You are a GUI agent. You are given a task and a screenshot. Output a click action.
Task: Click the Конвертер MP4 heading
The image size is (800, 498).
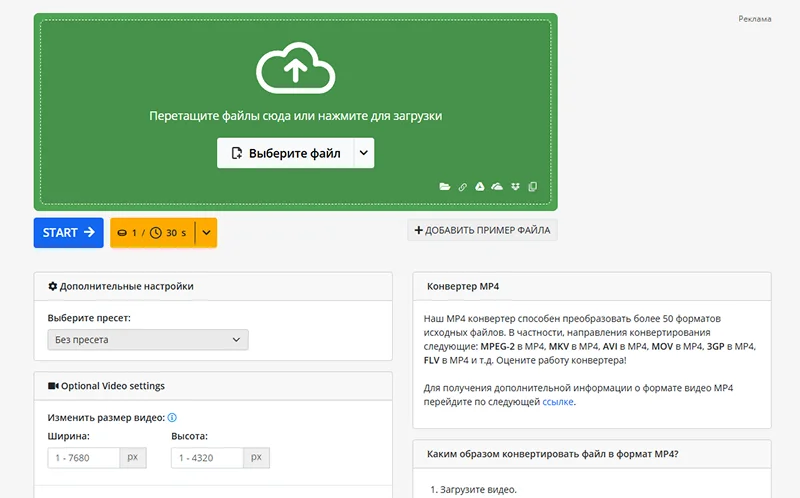tap(463, 286)
